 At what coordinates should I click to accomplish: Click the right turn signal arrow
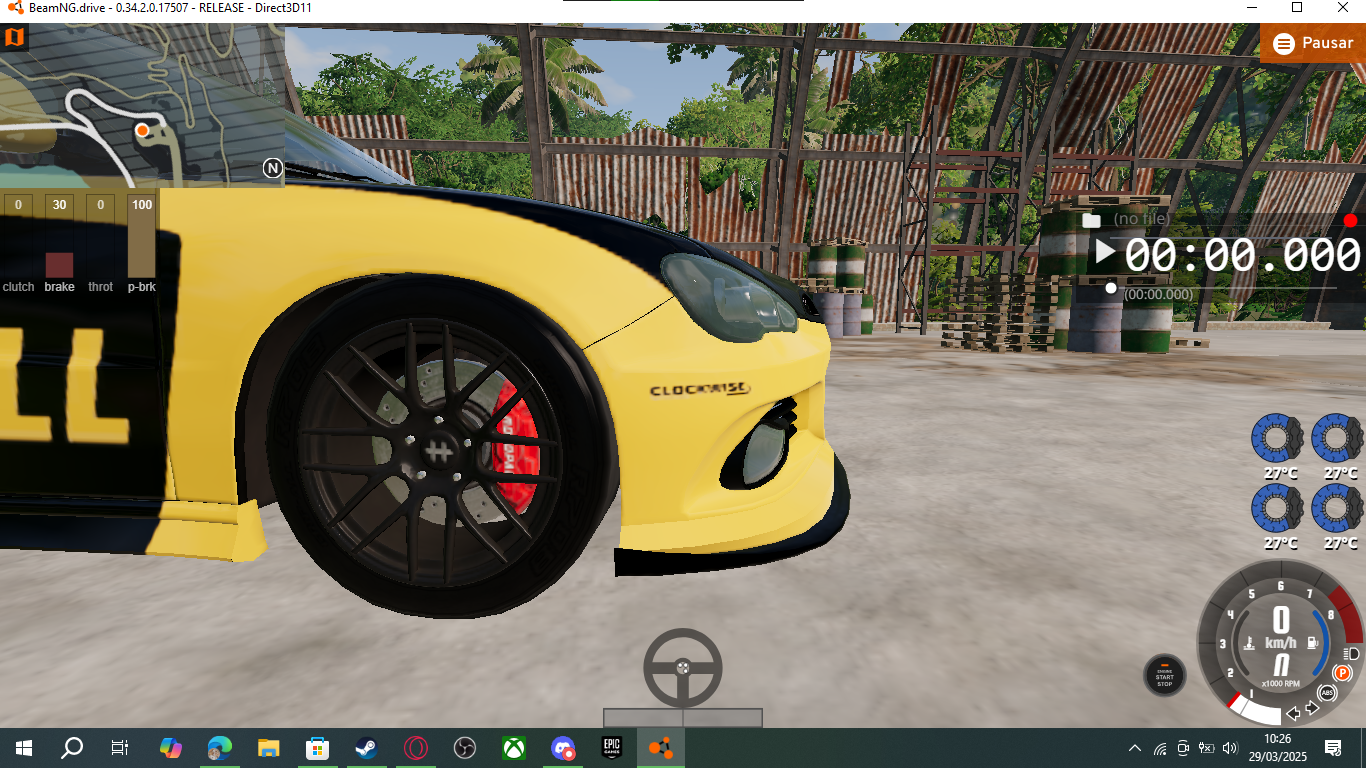point(1312,709)
